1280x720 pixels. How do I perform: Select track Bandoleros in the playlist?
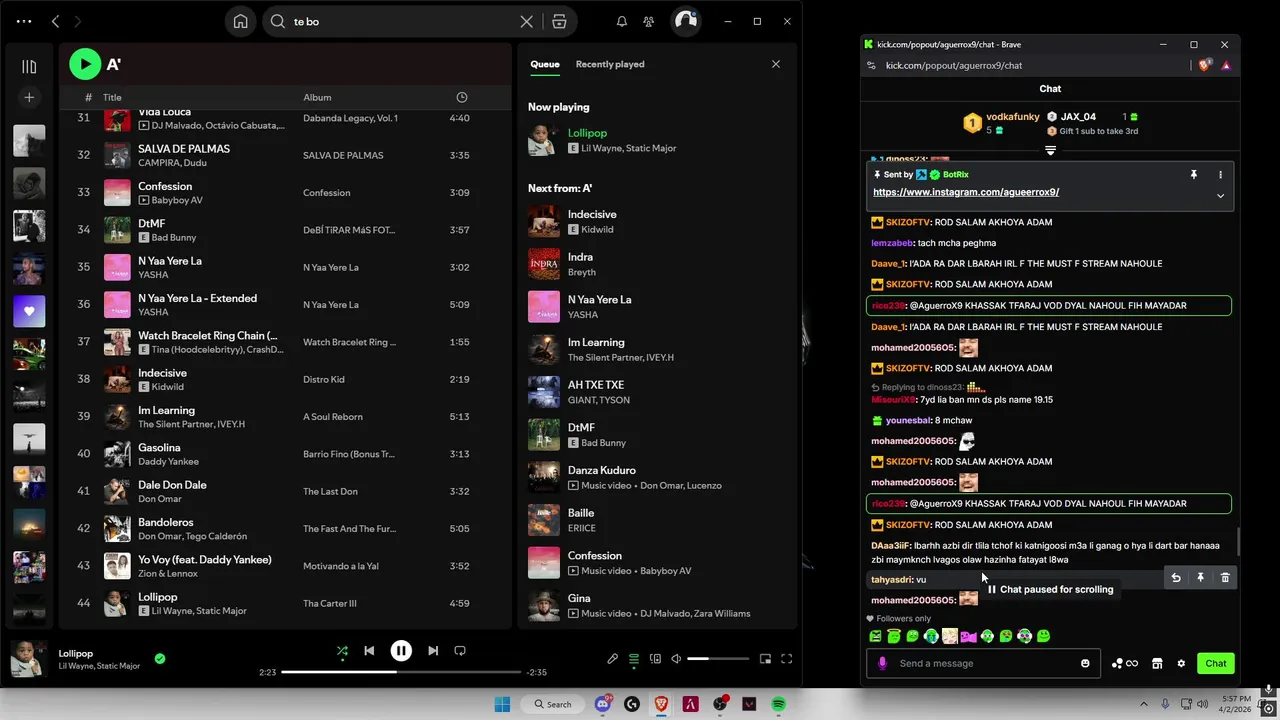285,529
